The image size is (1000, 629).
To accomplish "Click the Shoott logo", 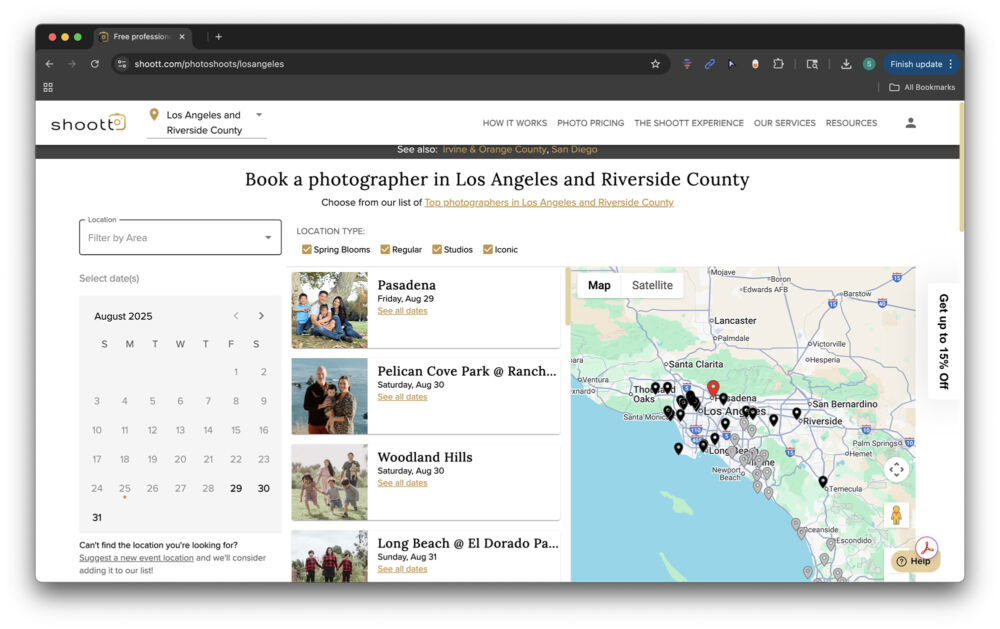I will [88, 123].
